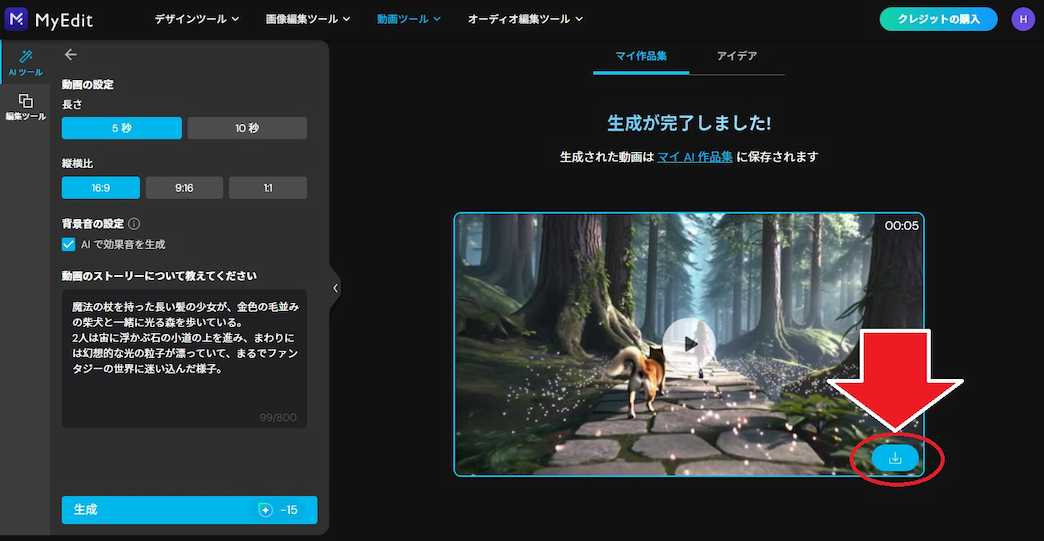Screen dimensions: 1044x541
Task: Click into the video story text box
Action: [184, 358]
